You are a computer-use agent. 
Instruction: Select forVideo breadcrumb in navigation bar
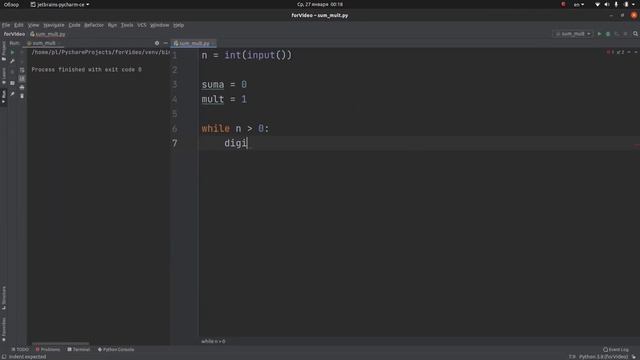(x=14, y=34)
